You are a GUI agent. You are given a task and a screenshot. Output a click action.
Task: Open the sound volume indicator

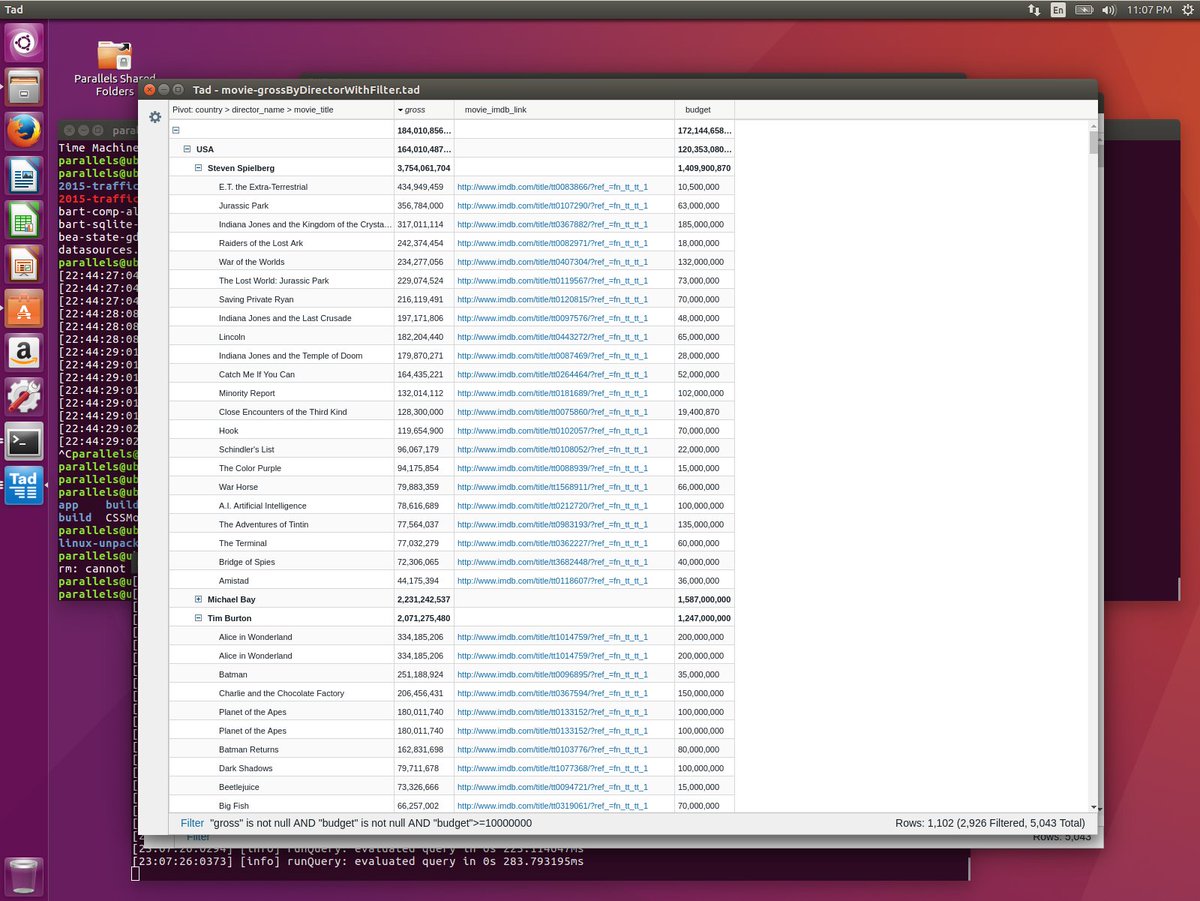(1109, 9)
